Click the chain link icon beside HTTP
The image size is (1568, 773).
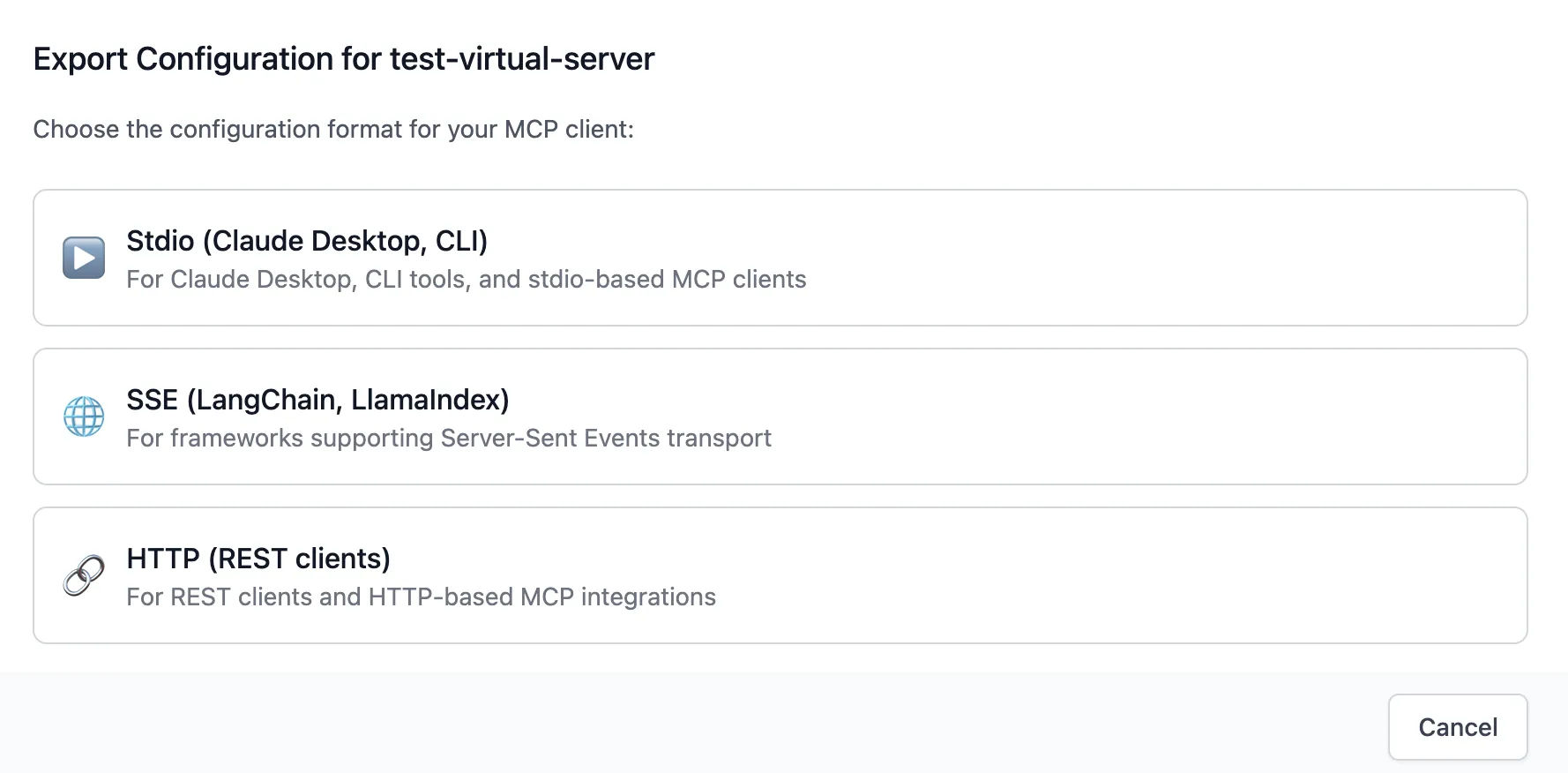point(84,575)
